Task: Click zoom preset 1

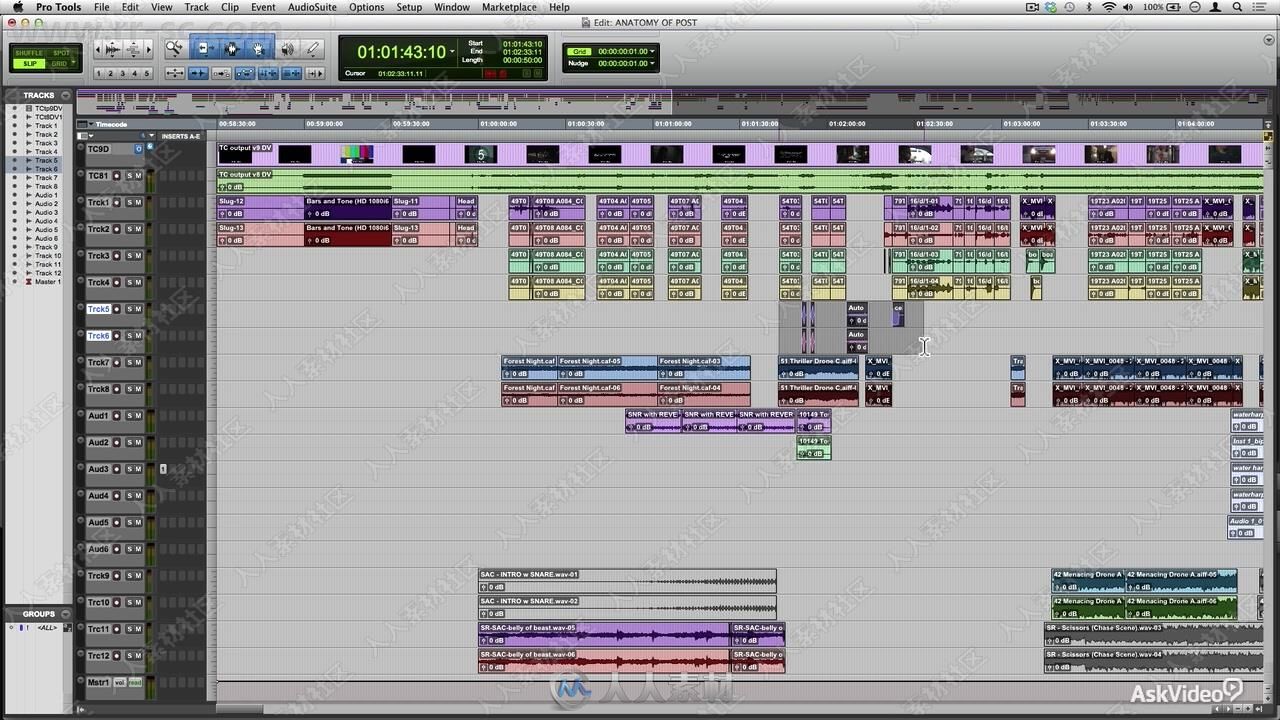Action: point(99,73)
